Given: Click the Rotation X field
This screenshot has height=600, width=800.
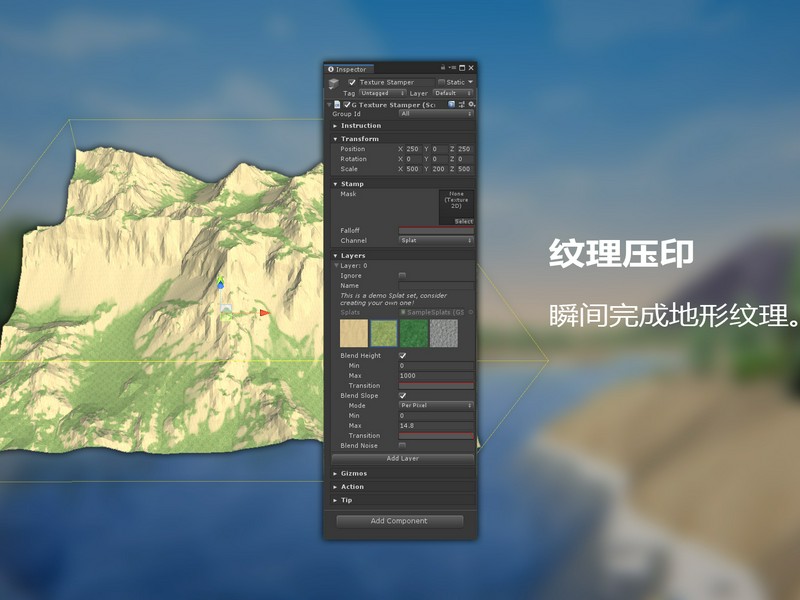Looking at the screenshot, I should [x=413, y=159].
